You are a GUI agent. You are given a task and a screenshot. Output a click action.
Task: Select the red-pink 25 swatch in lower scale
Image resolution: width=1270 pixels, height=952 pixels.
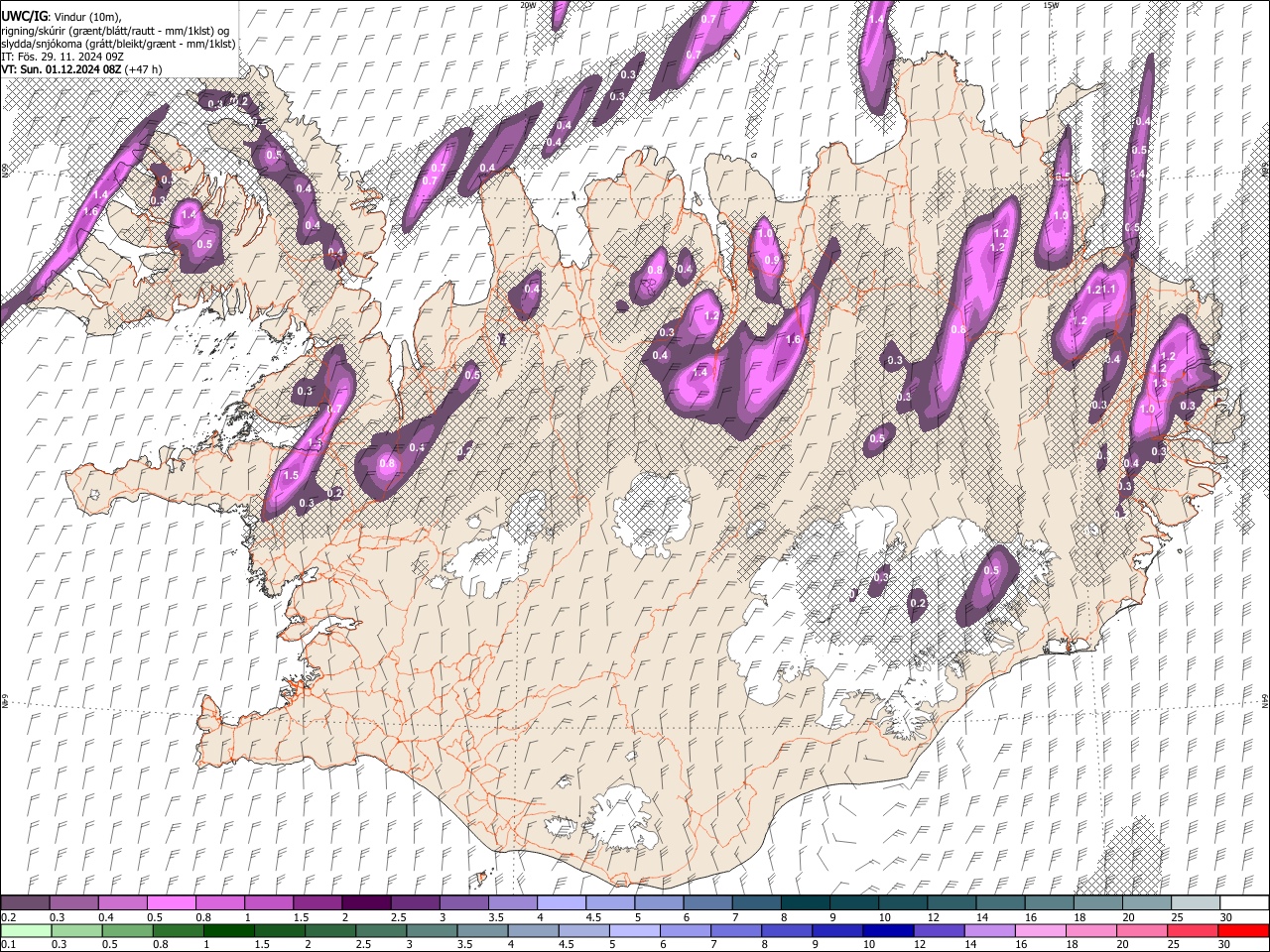click(1193, 931)
